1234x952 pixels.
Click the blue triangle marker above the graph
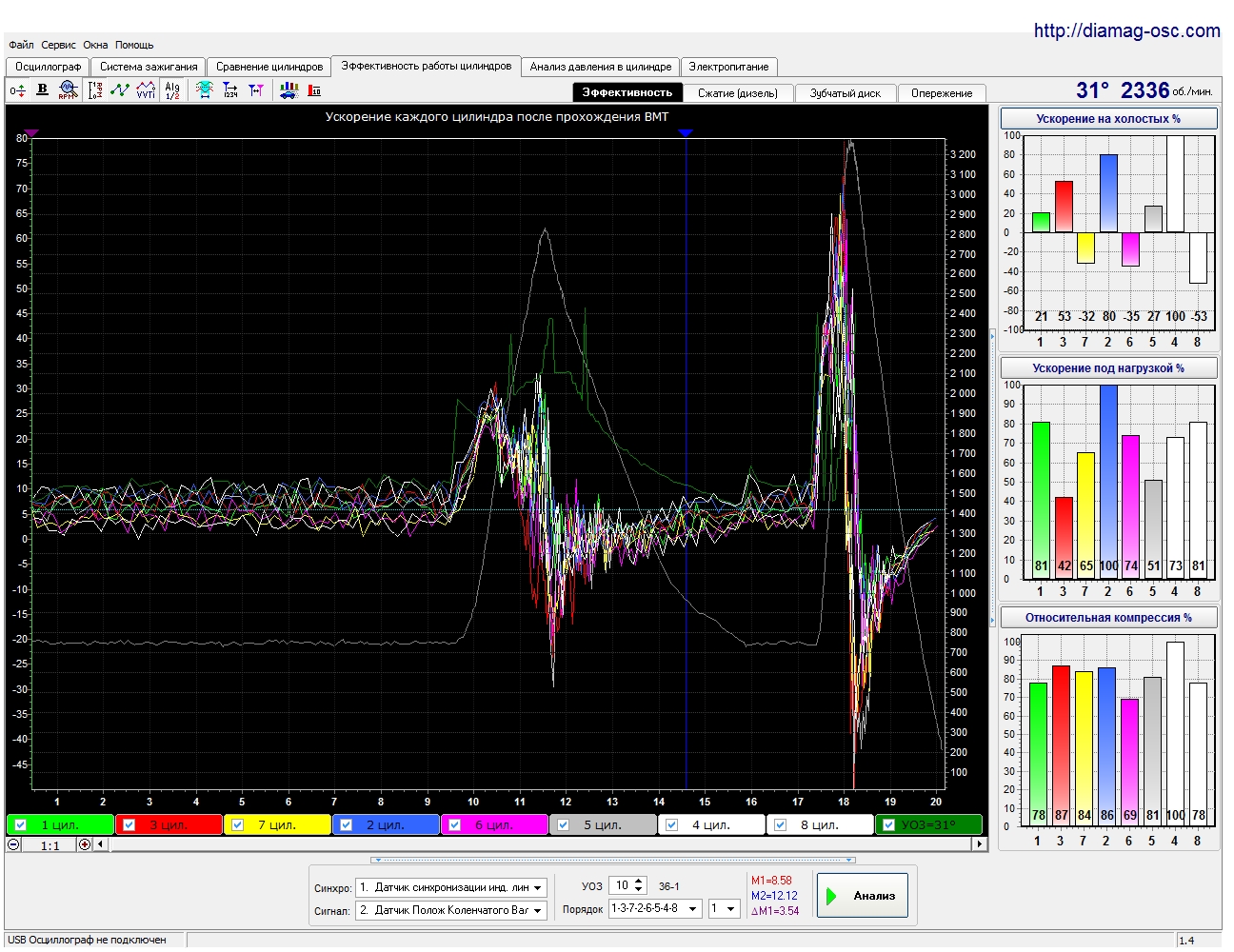tap(686, 133)
